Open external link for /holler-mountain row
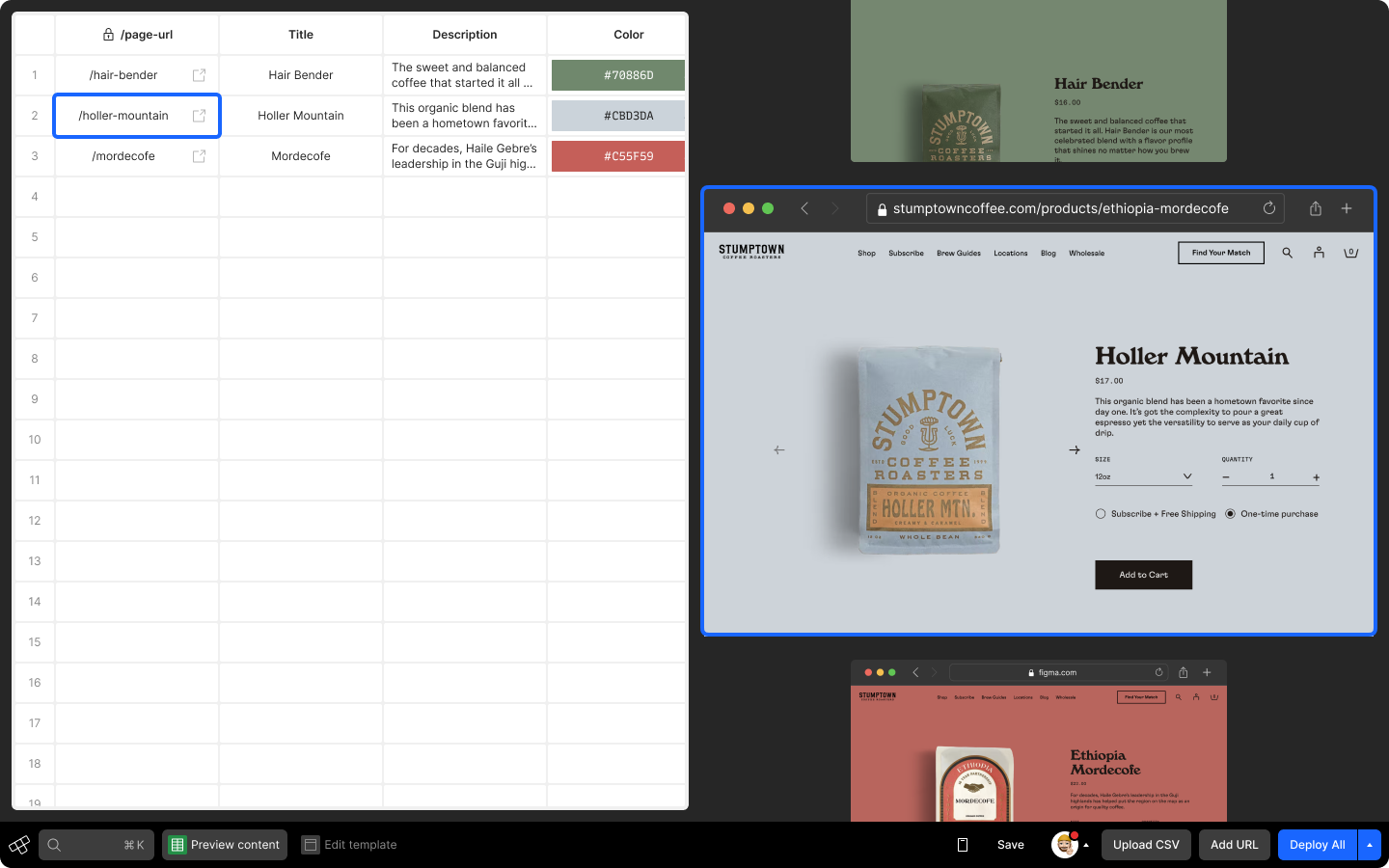Image resolution: width=1389 pixels, height=868 pixels. 199,116
